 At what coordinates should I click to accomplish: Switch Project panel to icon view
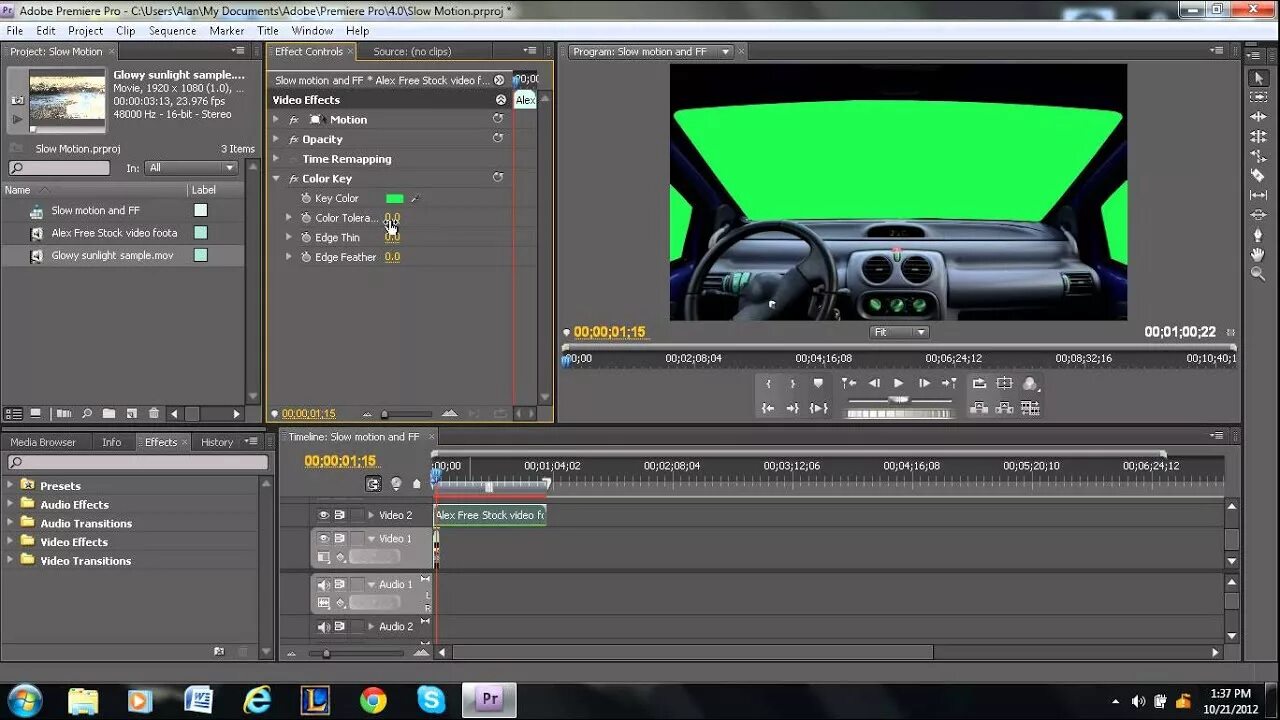pyautogui.click(x=36, y=414)
